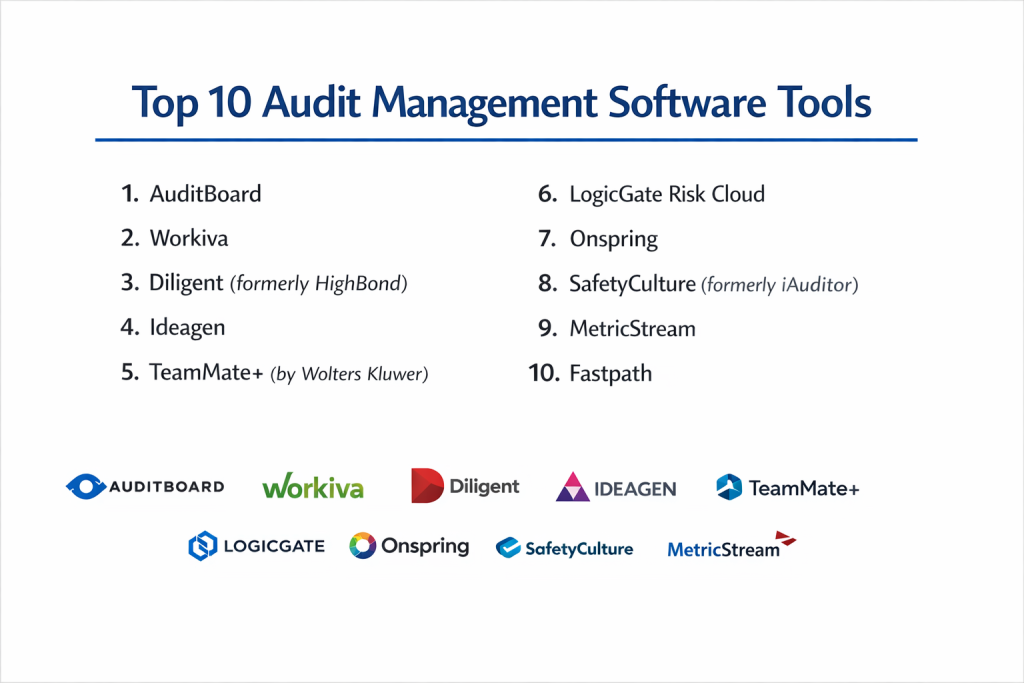
Task: Click the green Workiva logo
Action: [313, 487]
